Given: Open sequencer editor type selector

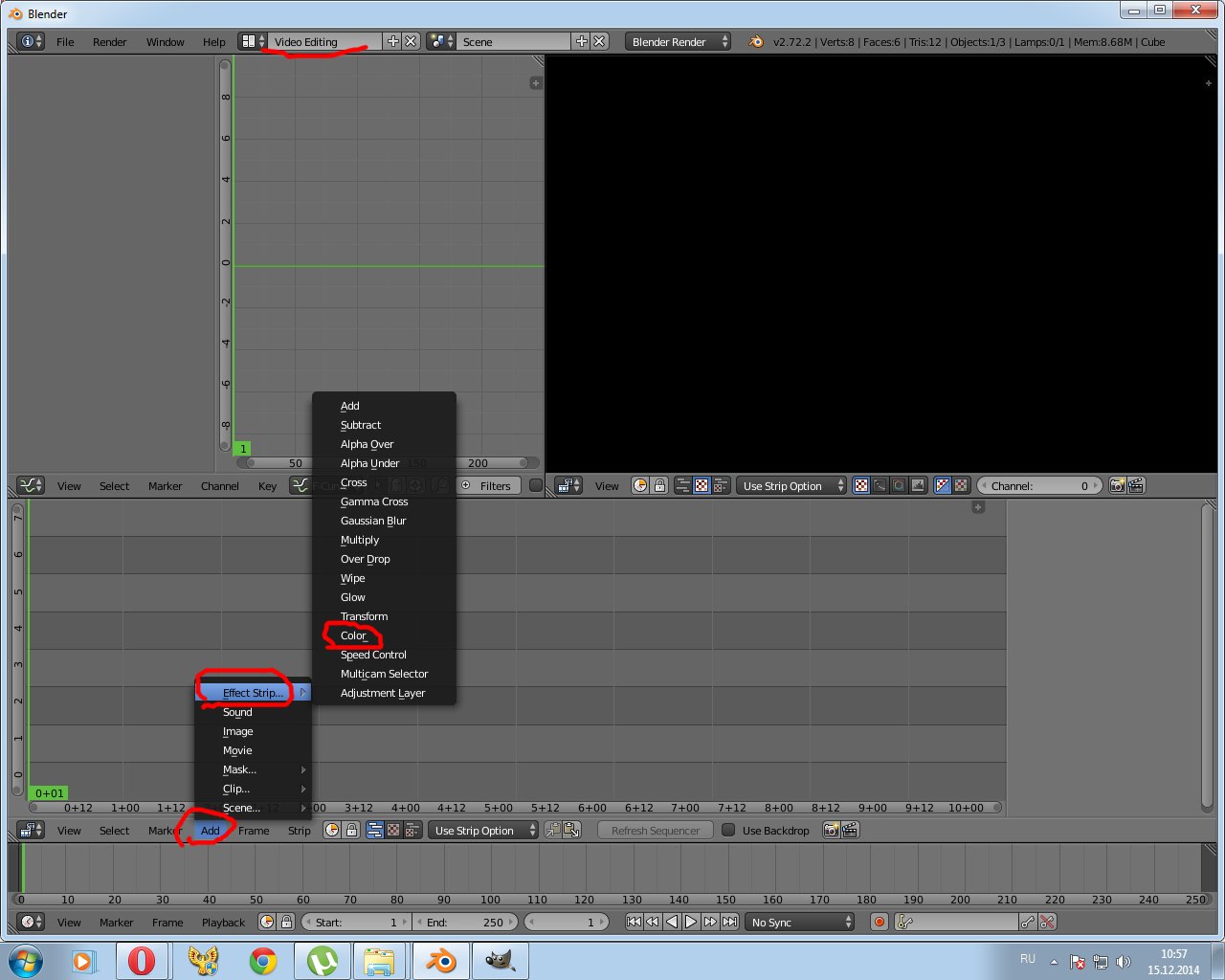Looking at the screenshot, I should (x=31, y=830).
